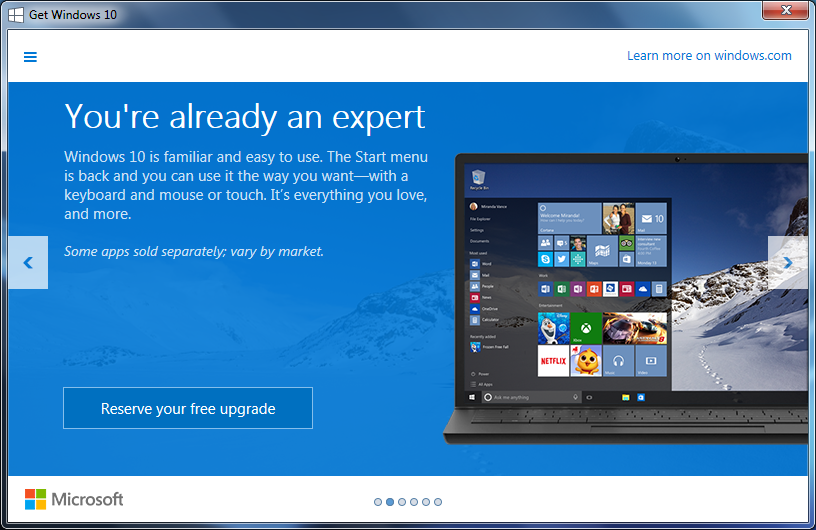Select the last slide indicator dot

pos(438,502)
